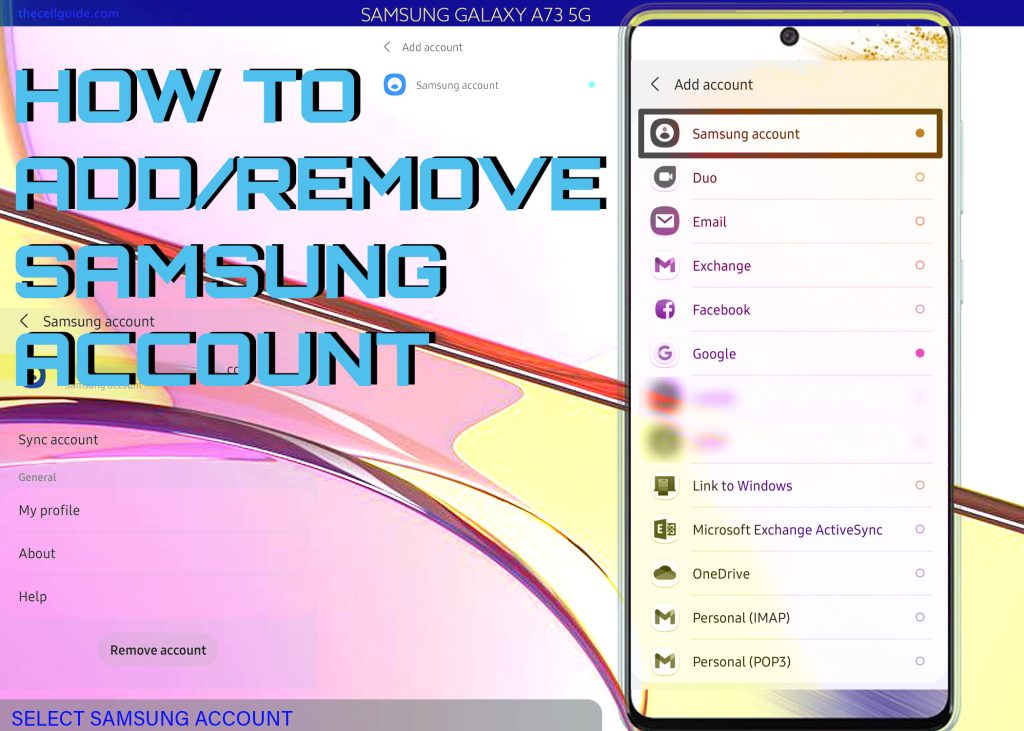Tap the Exchange Gmail-style M icon
This screenshot has width=1024, height=731.
665,265
